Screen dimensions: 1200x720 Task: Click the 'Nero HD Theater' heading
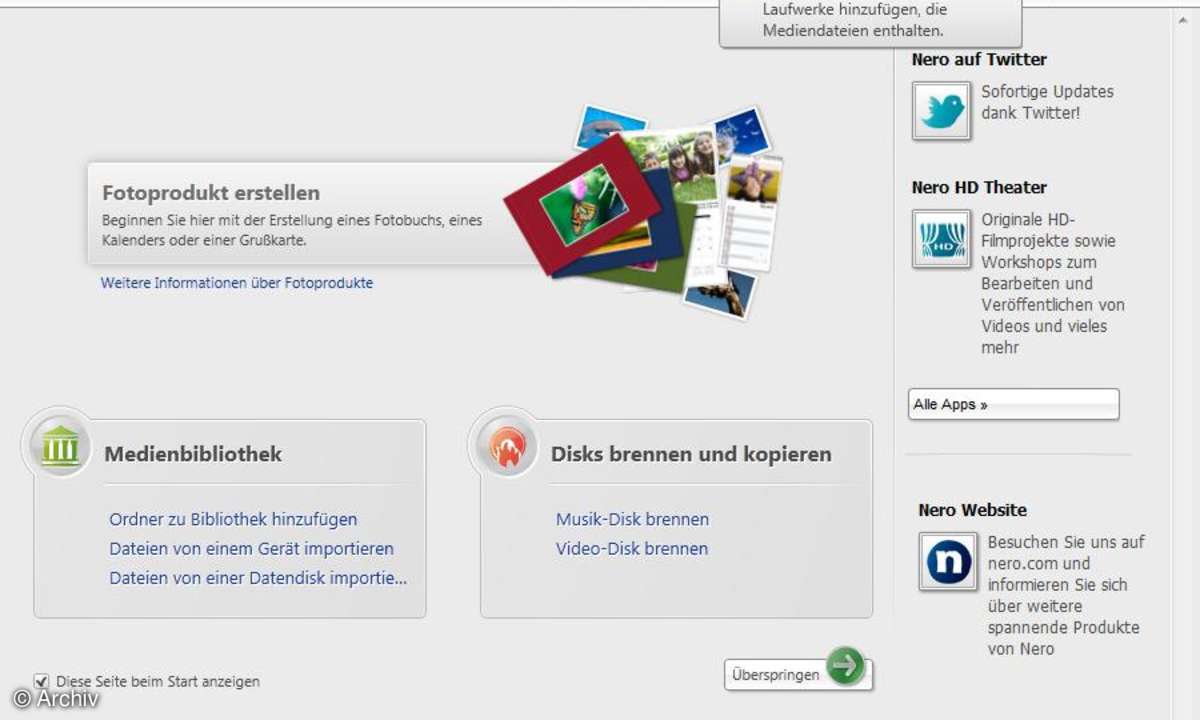pyautogui.click(x=979, y=188)
